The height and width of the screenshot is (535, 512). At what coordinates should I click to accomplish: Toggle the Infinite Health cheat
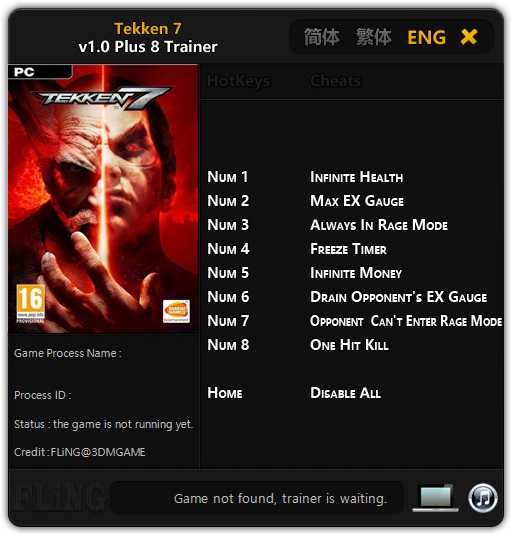pyautogui.click(x=356, y=177)
